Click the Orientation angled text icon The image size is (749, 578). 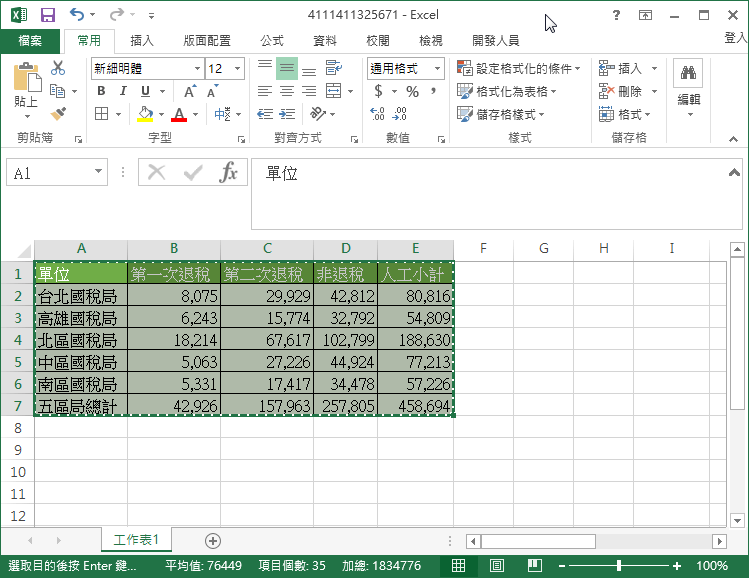[318, 114]
